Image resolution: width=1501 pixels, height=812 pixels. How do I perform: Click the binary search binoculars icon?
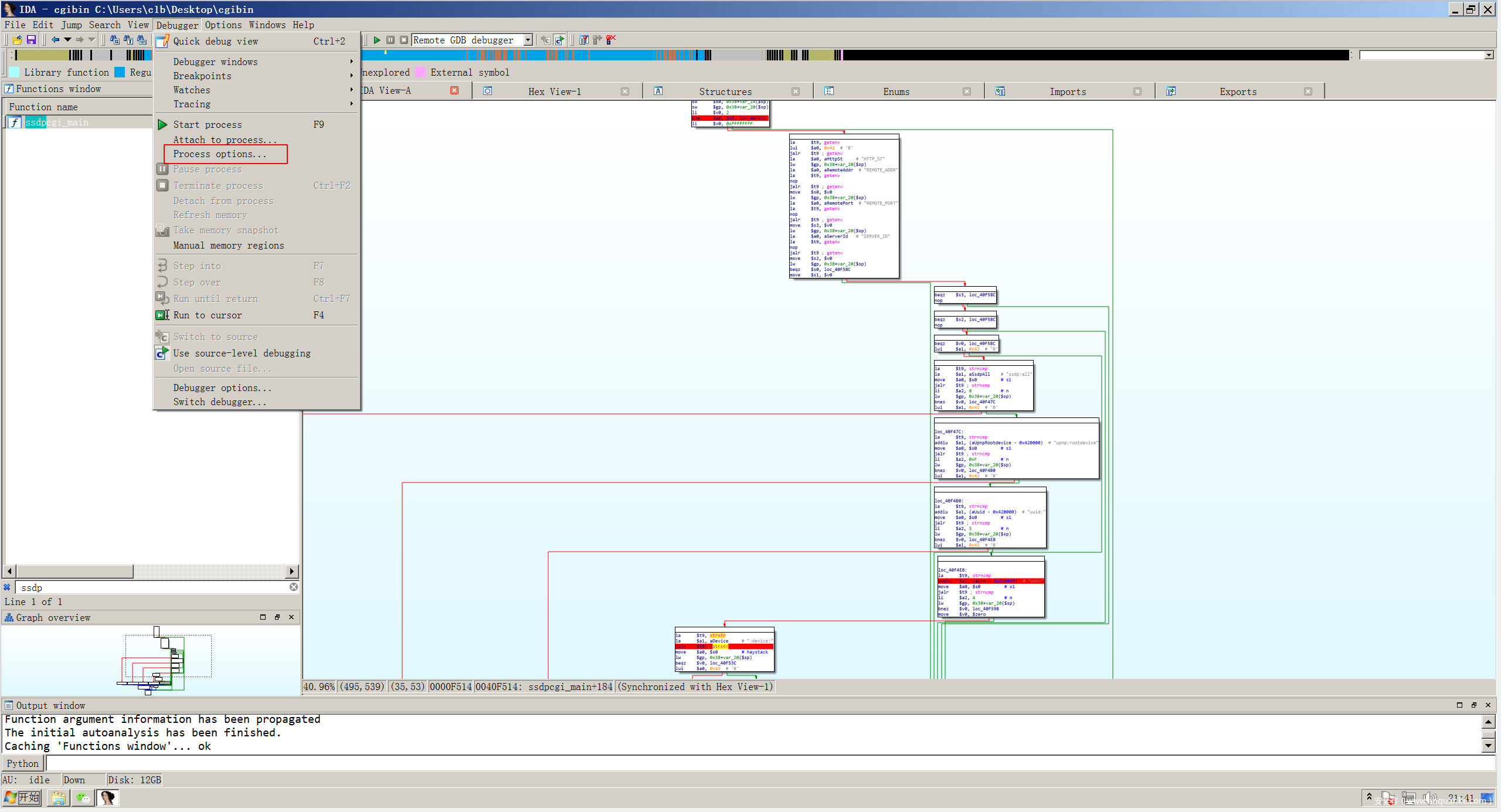click(x=142, y=40)
